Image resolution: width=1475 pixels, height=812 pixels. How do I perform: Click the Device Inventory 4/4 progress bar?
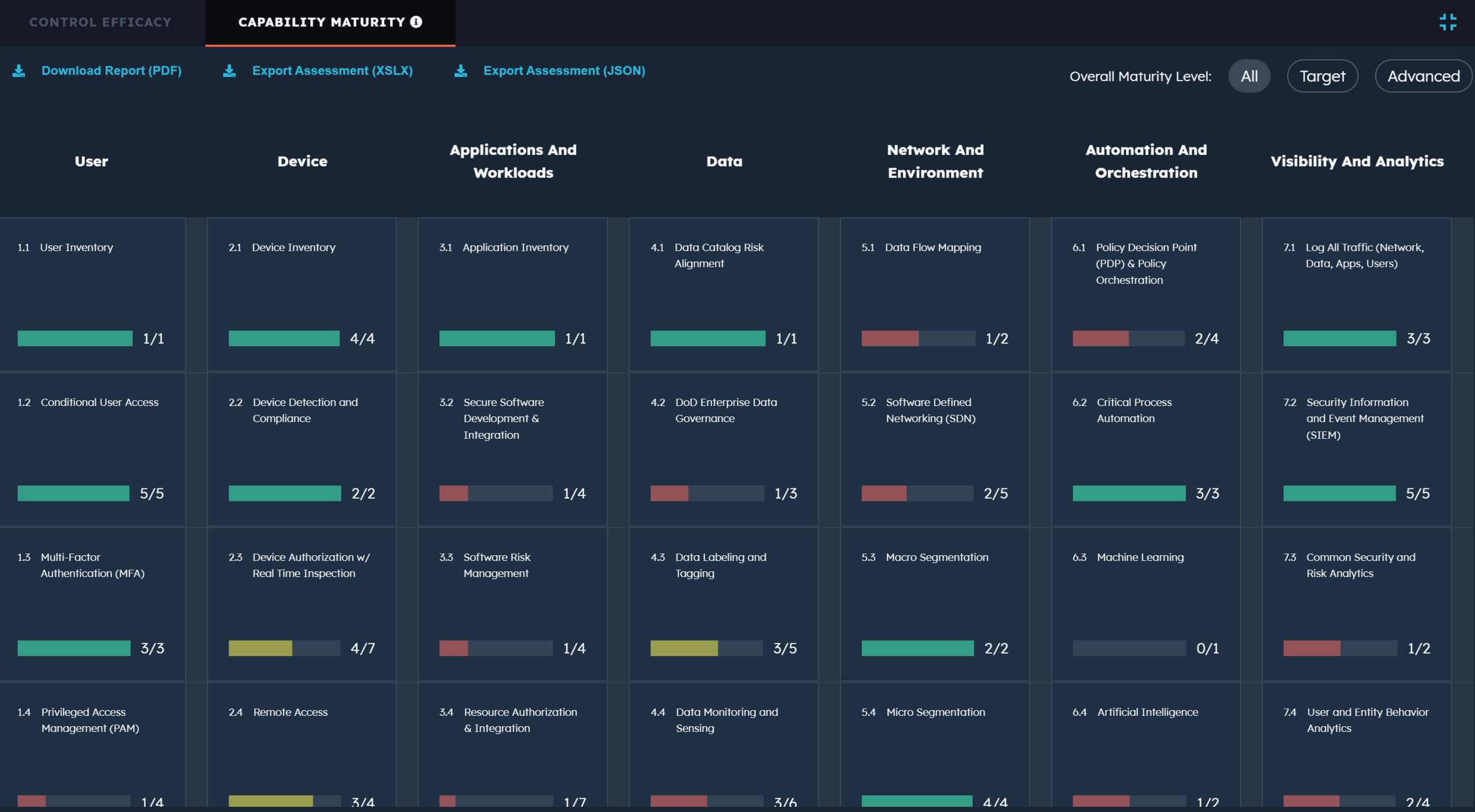284,339
